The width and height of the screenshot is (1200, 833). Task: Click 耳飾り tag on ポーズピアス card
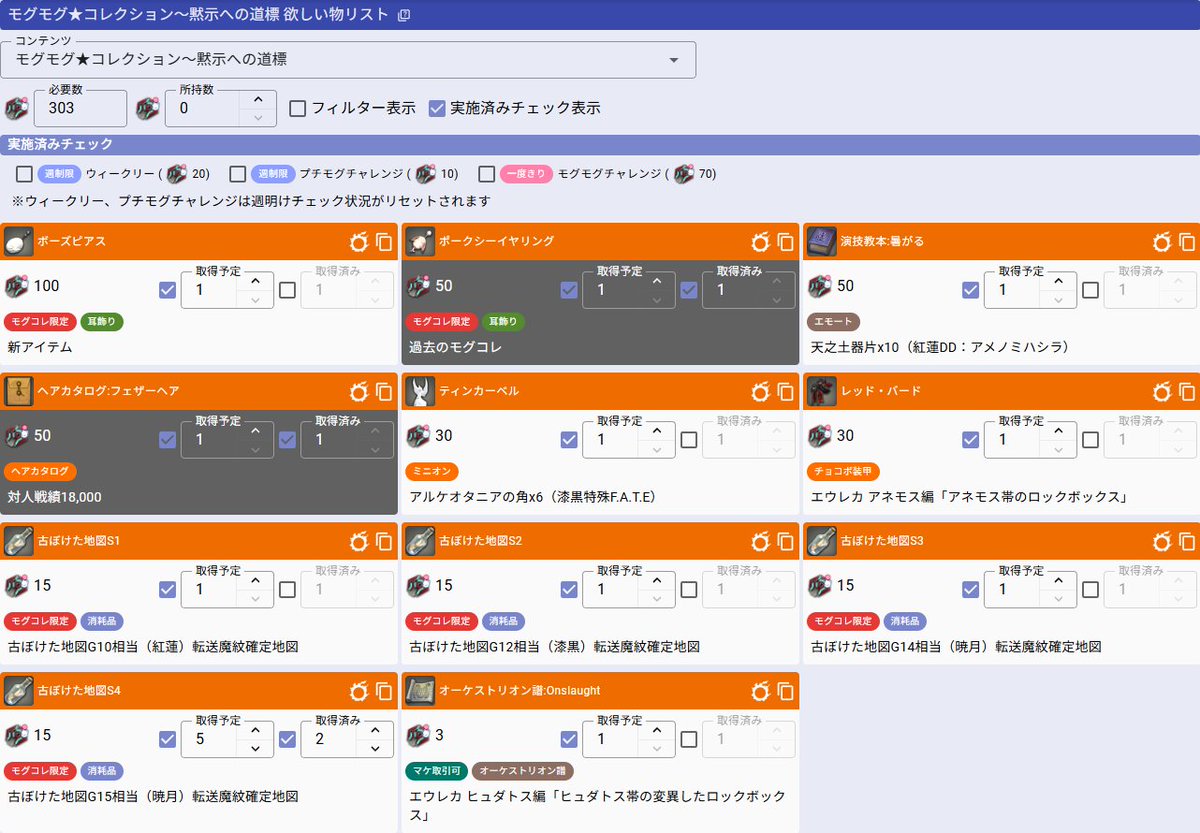coord(102,322)
